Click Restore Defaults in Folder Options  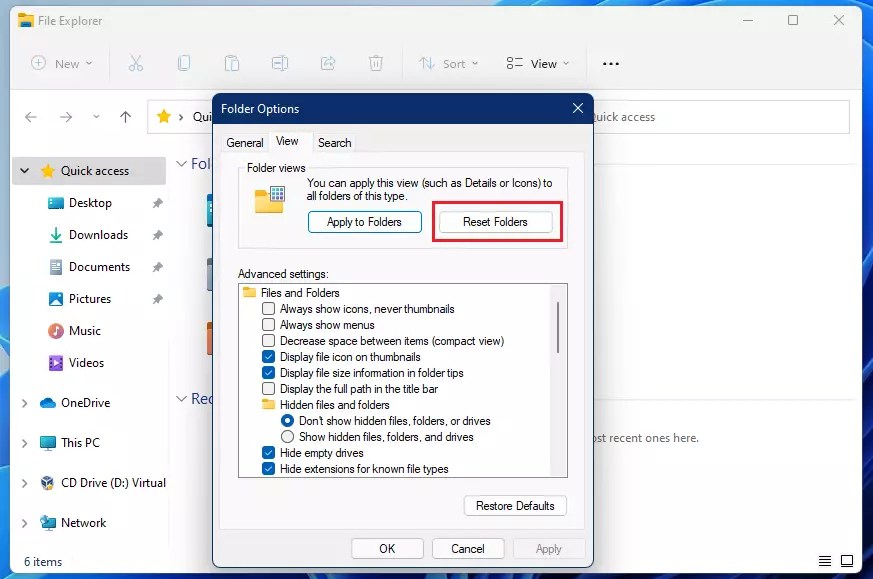[x=515, y=505]
